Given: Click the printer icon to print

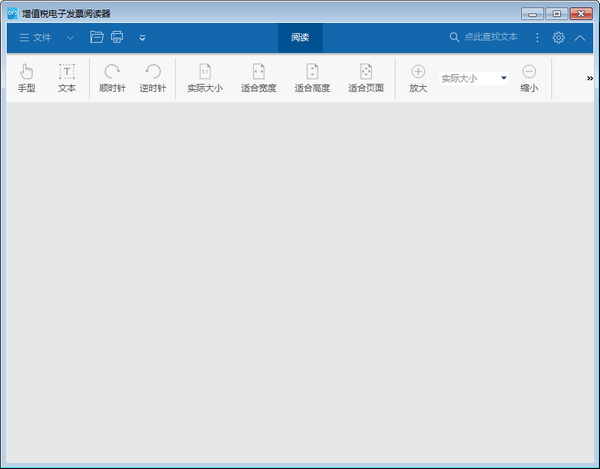Looking at the screenshot, I should 117,37.
